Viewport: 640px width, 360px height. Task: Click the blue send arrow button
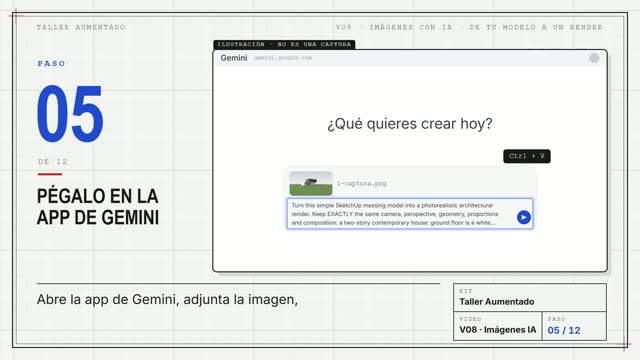pyautogui.click(x=524, y=217)
